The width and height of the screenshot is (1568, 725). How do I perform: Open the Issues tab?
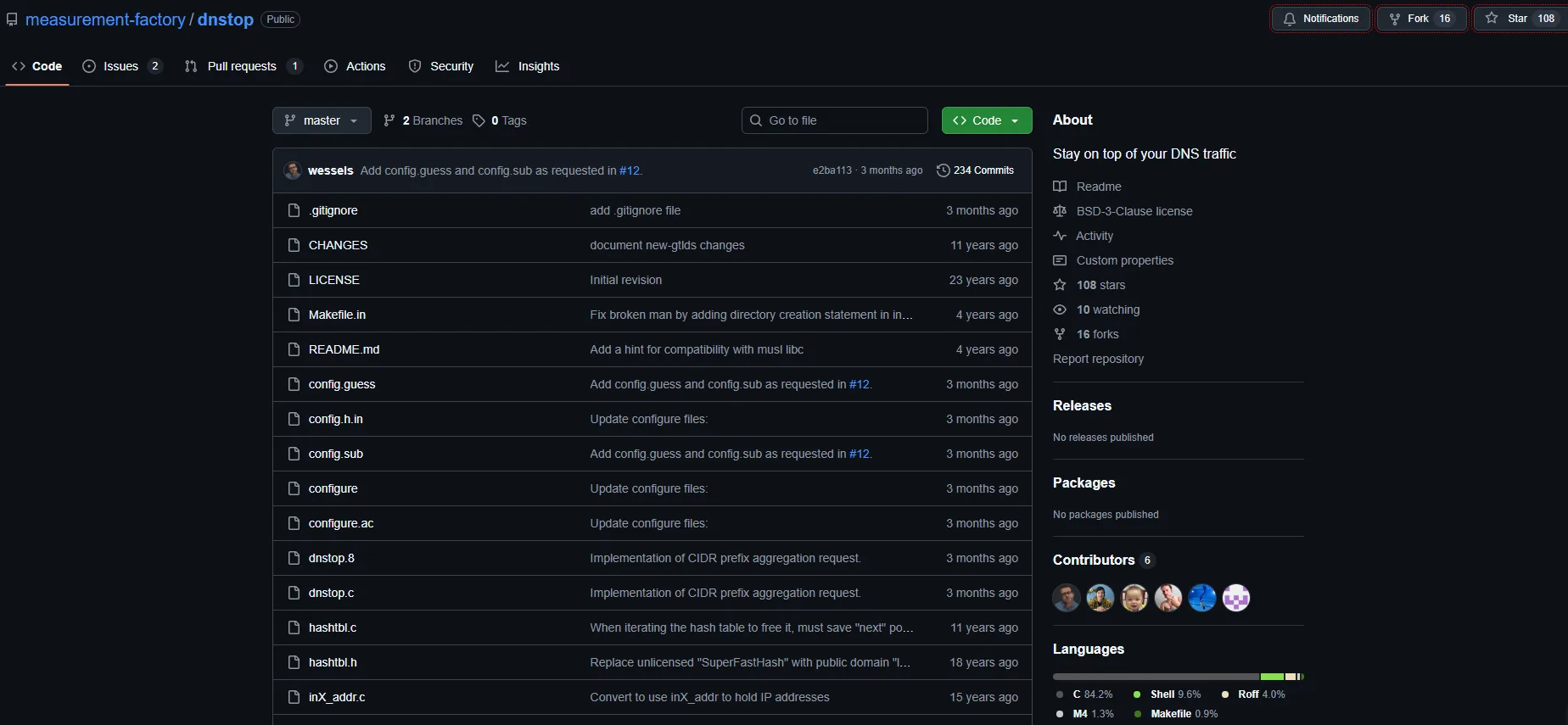click(121, 66)
